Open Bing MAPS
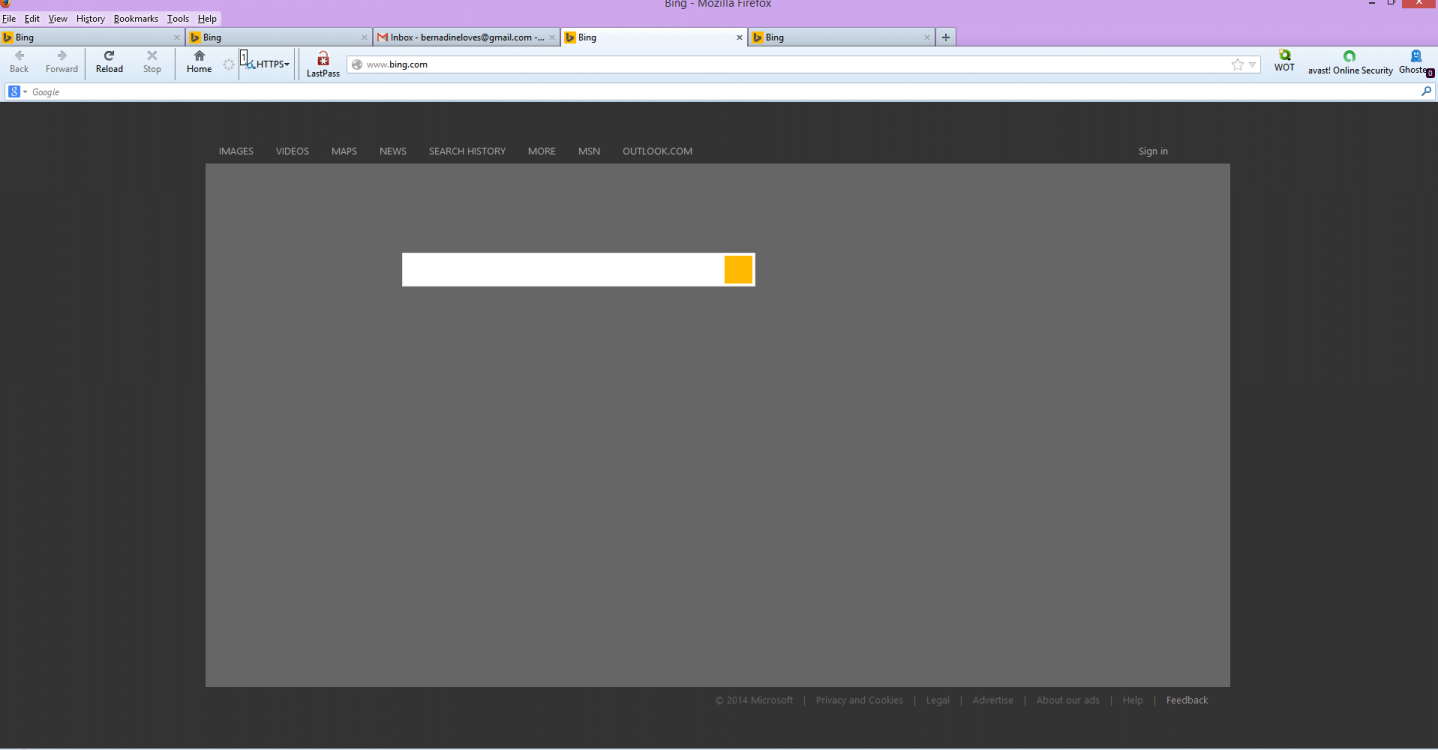Image resolution: width=1438 pixels, height=750 pixels. [x=344, y=152]
